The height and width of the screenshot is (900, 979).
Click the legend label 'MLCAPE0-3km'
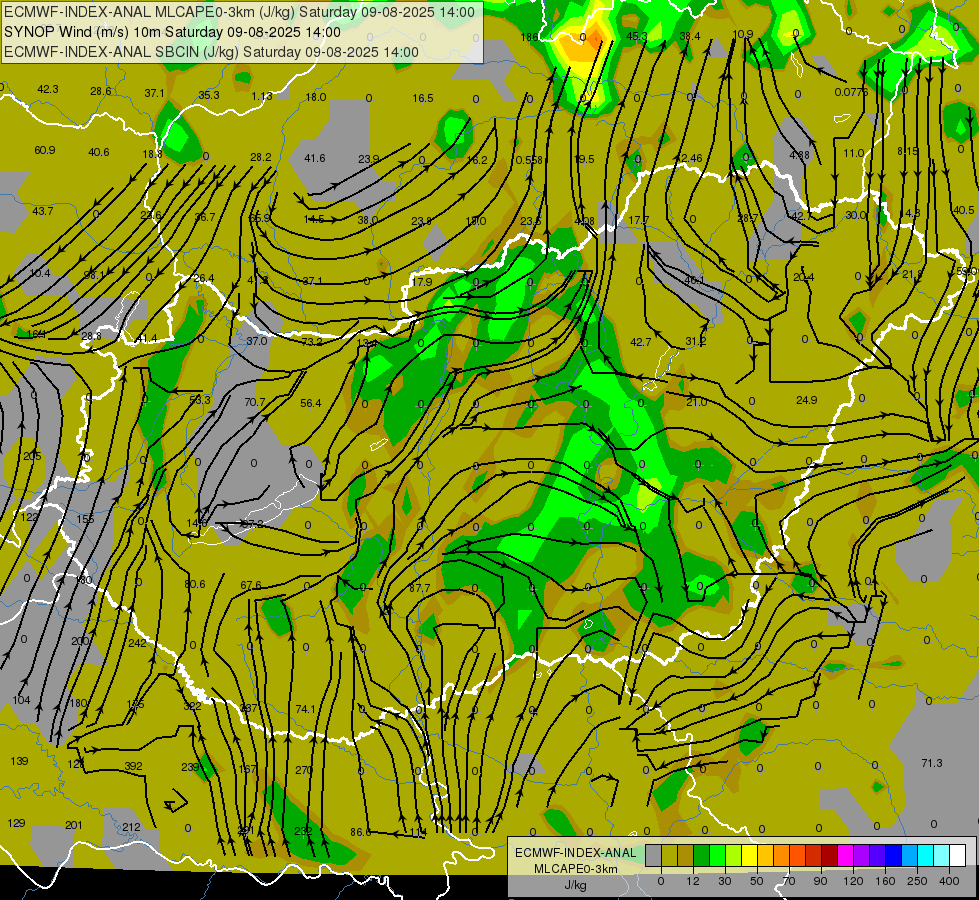click(x=575, y=869)
